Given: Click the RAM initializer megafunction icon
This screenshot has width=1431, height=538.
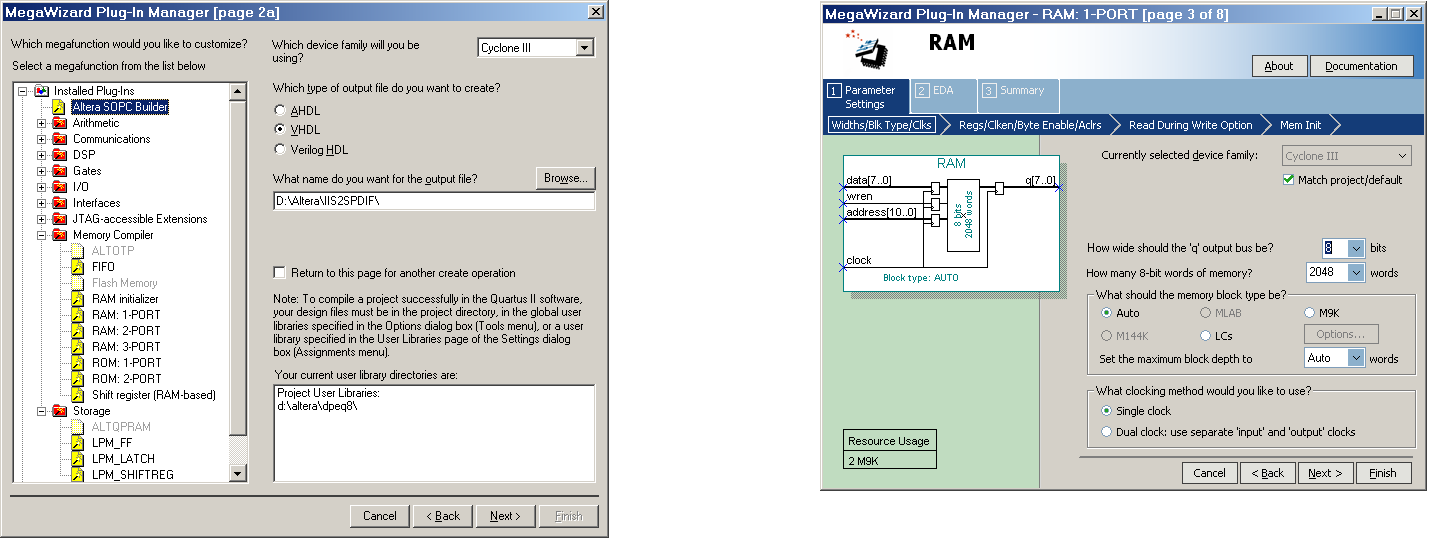Looking at the screenshot, I should [x=79, y=299].
